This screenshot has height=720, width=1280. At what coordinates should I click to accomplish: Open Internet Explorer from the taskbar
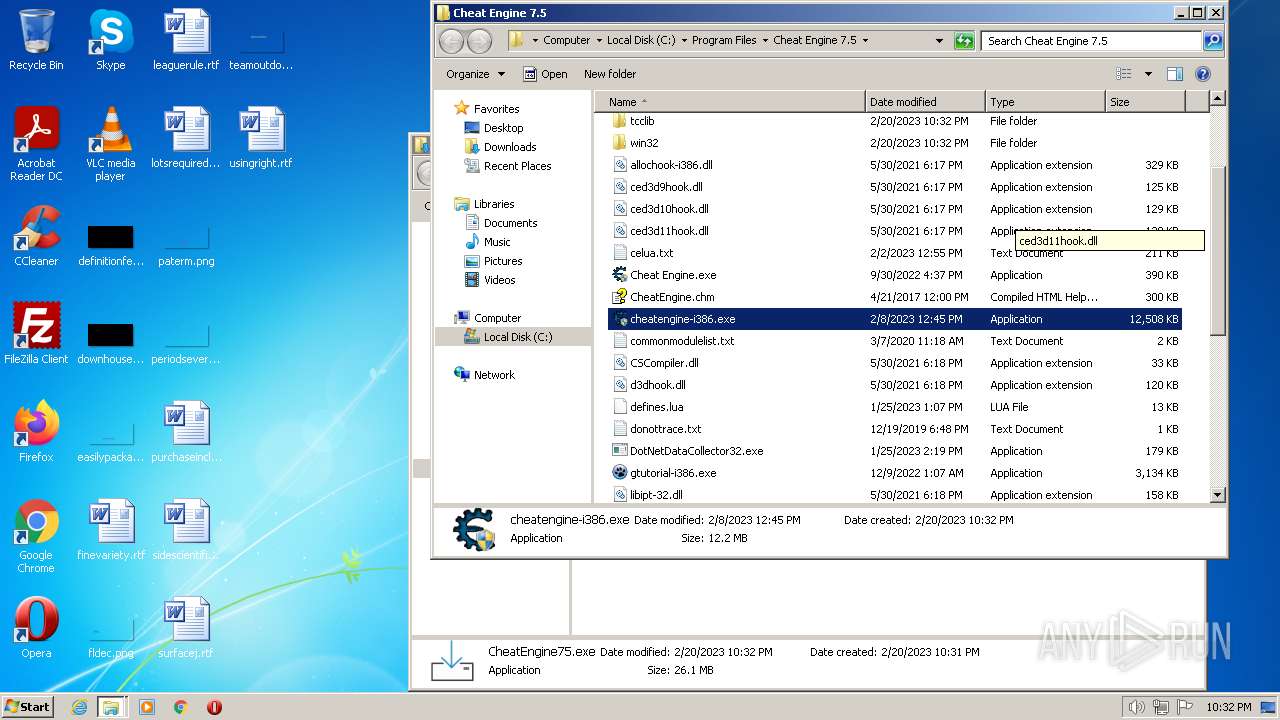pyautogui.click(x=79, y=707)
